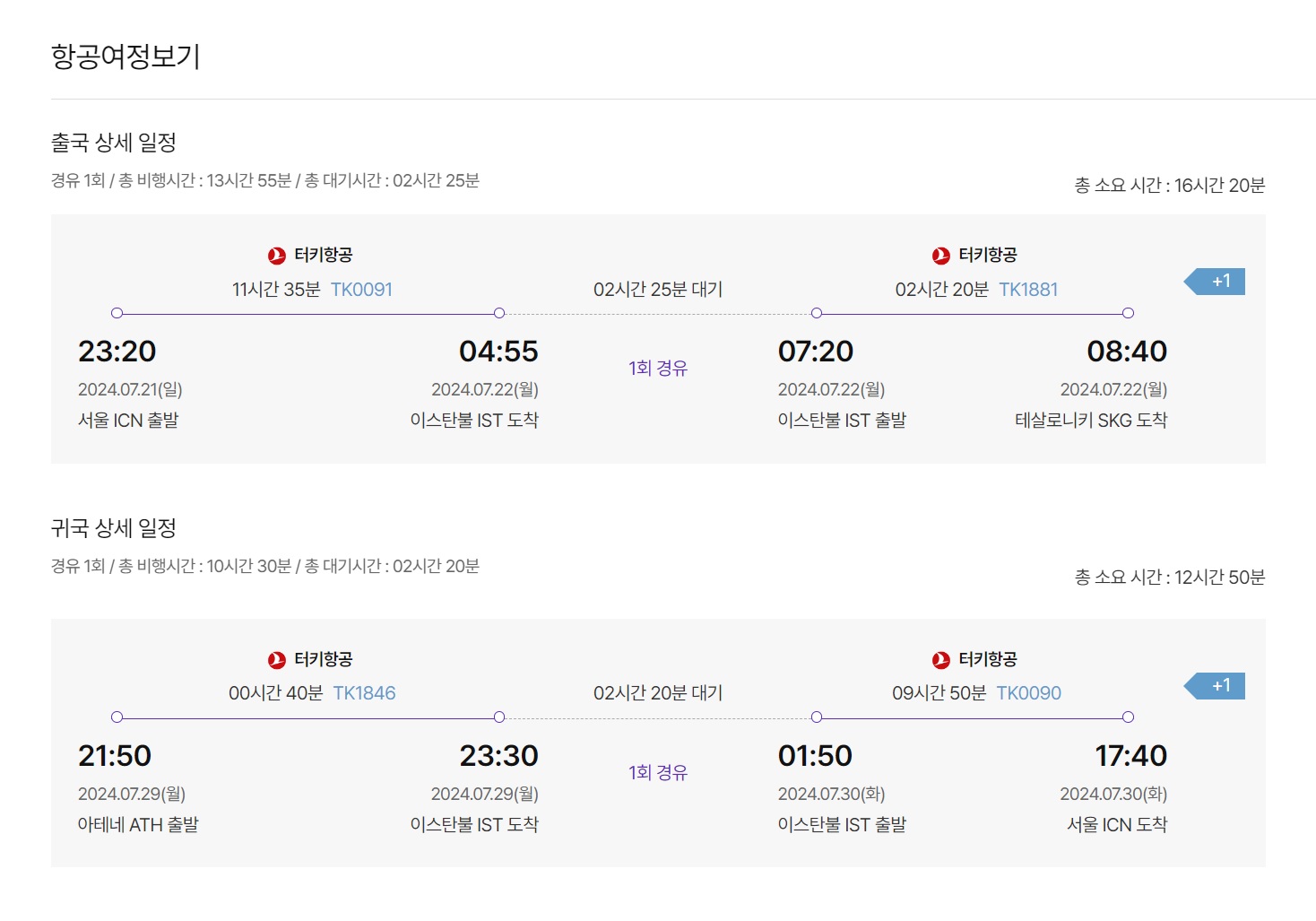Click return '1회 경유' layover label
Image resolution: width=1316 pixels, height=921 pixels.
point(658,772)
